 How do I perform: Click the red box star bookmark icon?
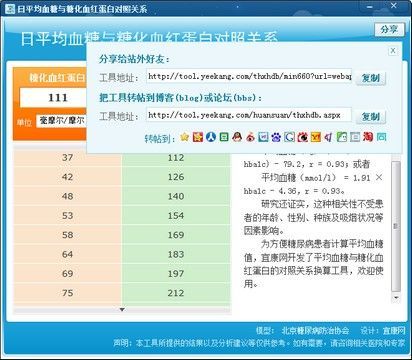pos(198,137)
